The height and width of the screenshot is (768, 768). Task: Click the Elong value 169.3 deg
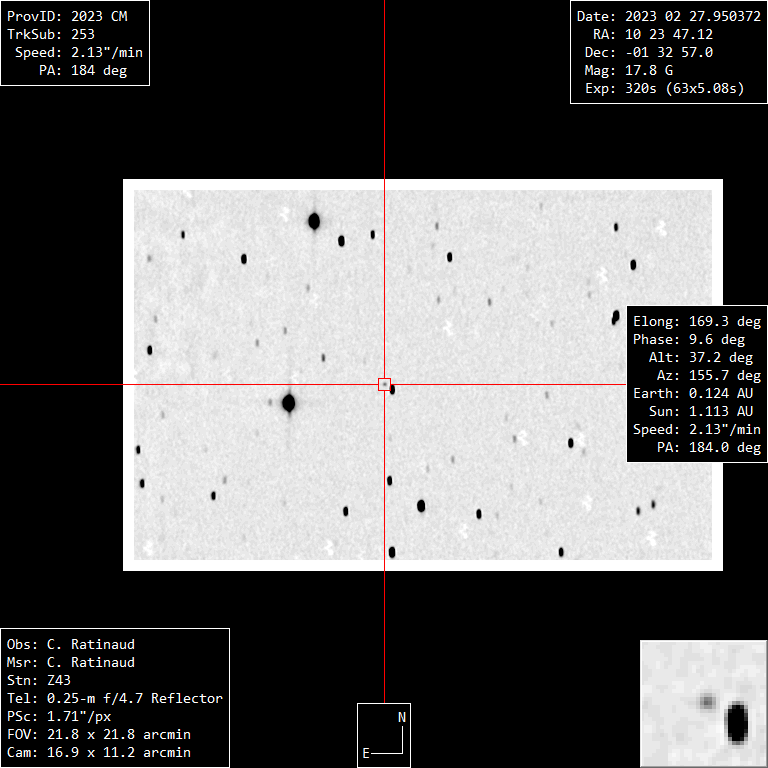pos(724,321)
